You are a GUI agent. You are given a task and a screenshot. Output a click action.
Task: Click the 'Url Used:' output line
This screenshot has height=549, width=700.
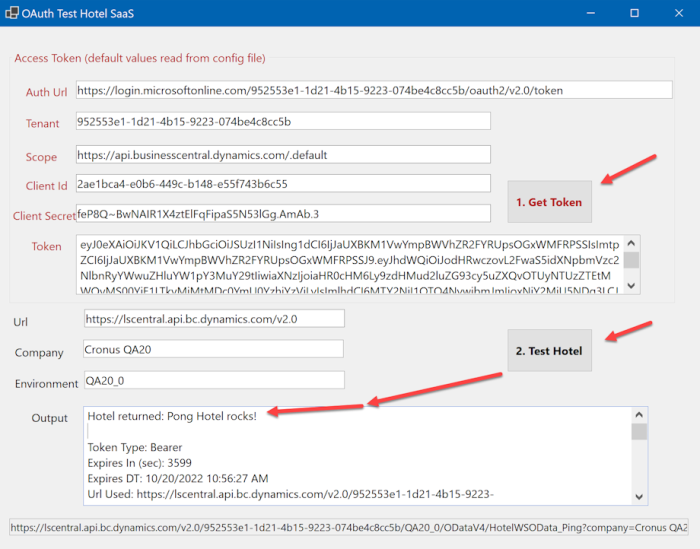point(291,494)
